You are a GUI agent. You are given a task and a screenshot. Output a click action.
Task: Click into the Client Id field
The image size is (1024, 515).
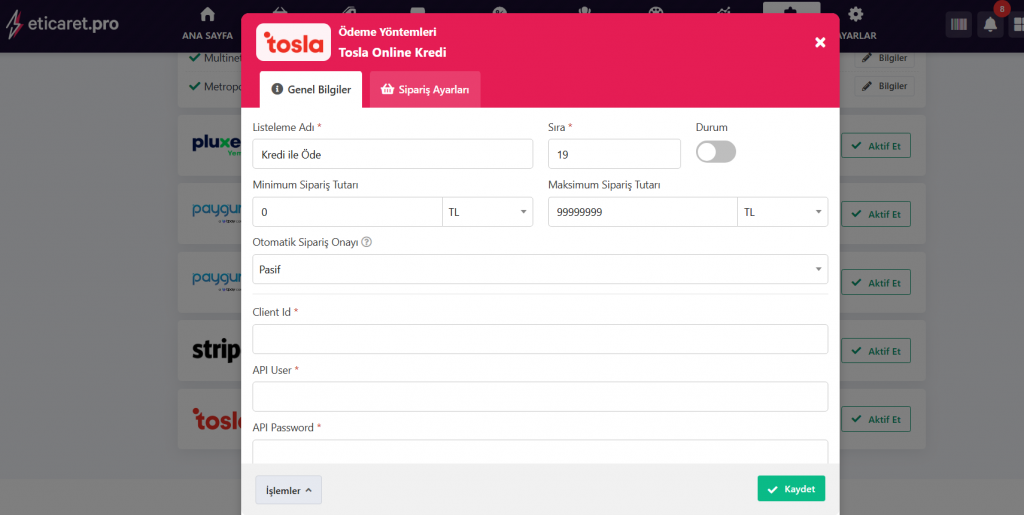pos(540,339)
